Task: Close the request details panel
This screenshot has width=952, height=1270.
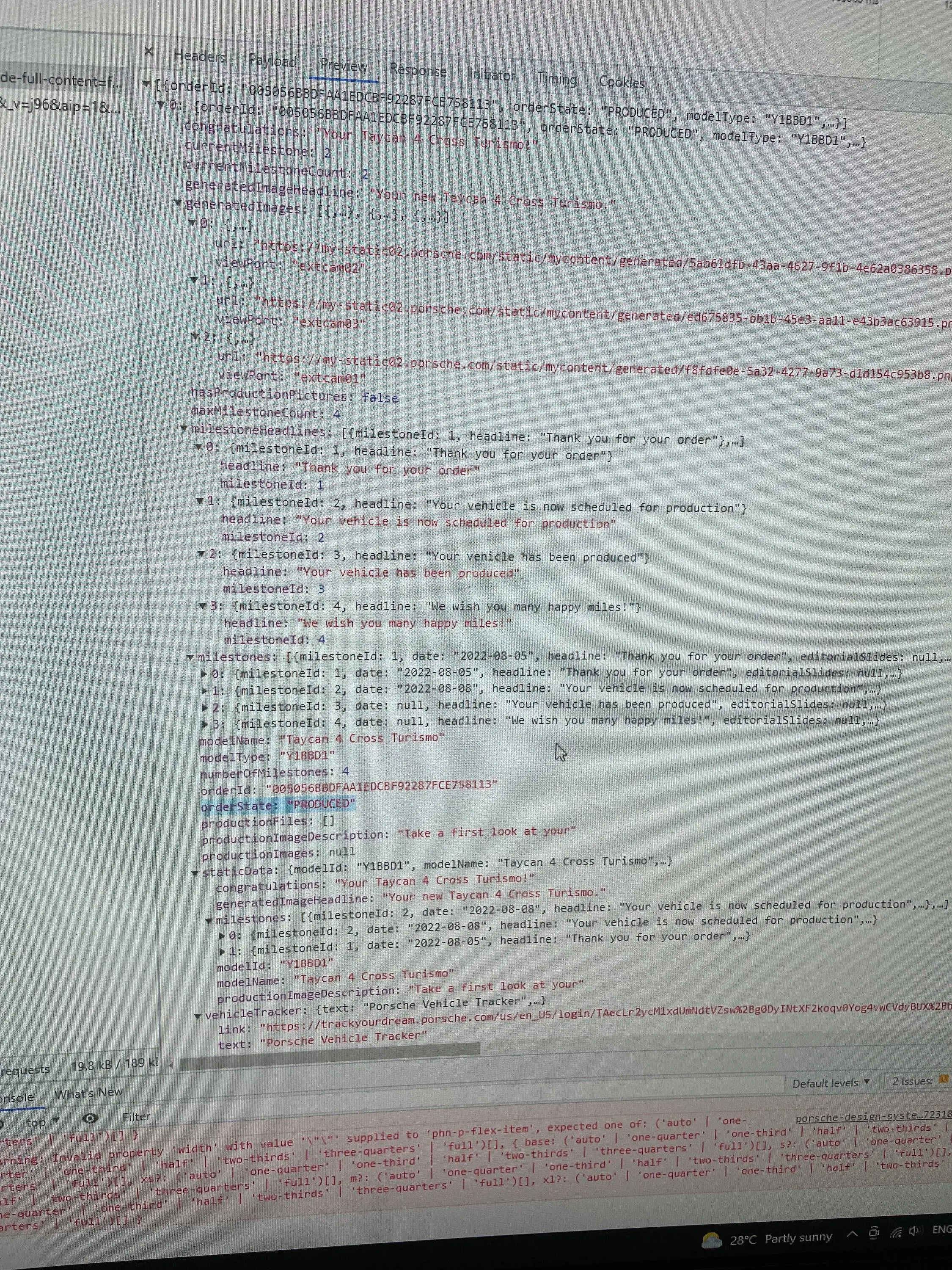Action: click(x=149, y=52)
